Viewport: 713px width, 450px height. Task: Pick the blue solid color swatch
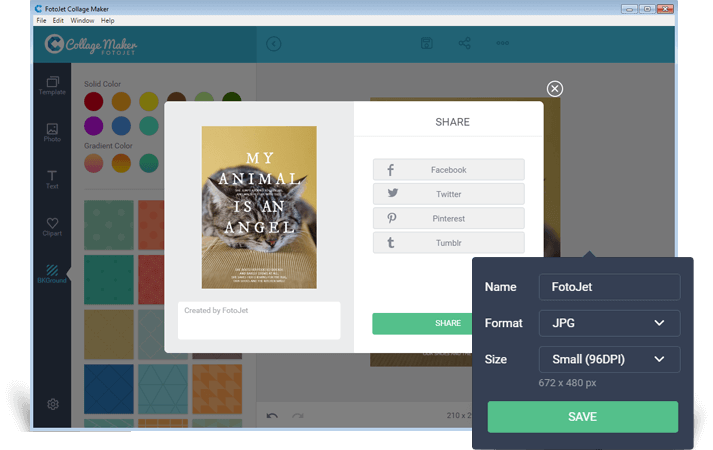[x=121, y=126]
